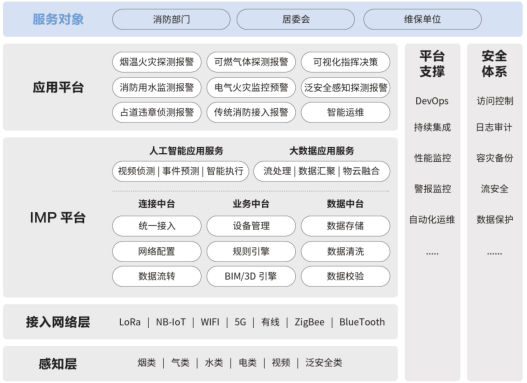Choose 数据清洗 under 数据中台
Image resolution: width=527 pixels, height=383 pixels.
[x=346, y=251]
